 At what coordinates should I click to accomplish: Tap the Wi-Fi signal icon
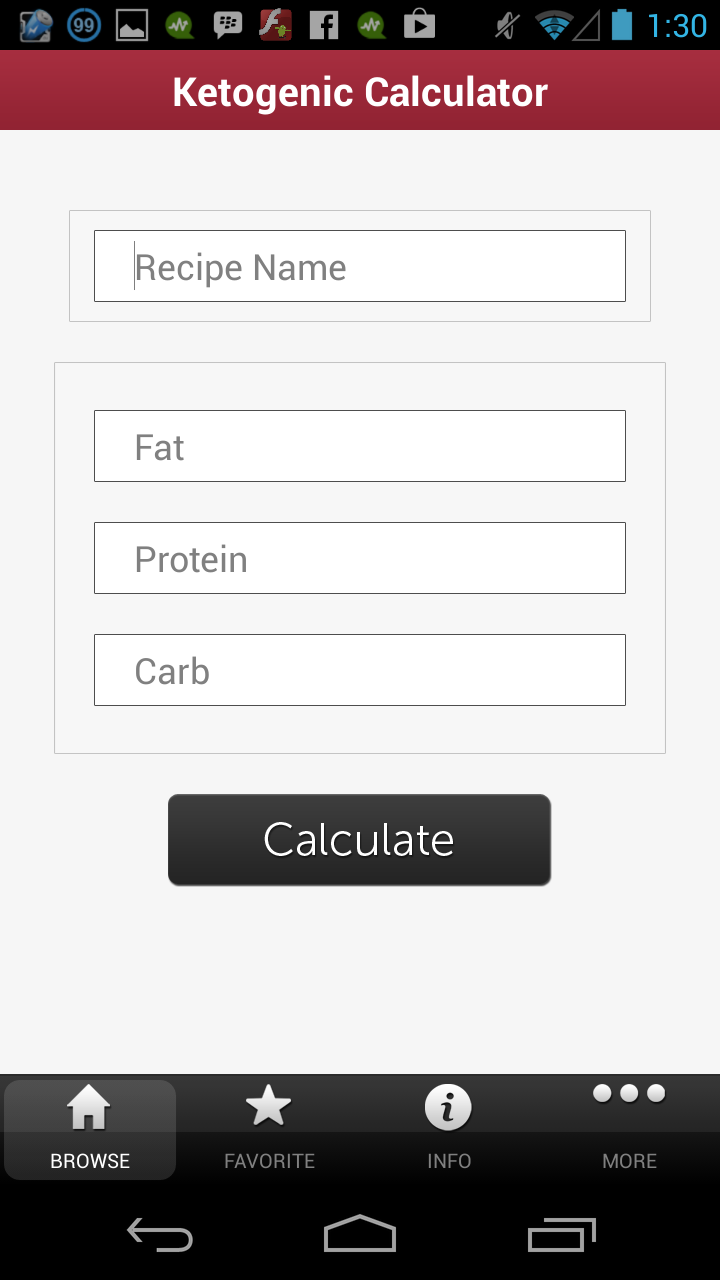tap(553, 25)
